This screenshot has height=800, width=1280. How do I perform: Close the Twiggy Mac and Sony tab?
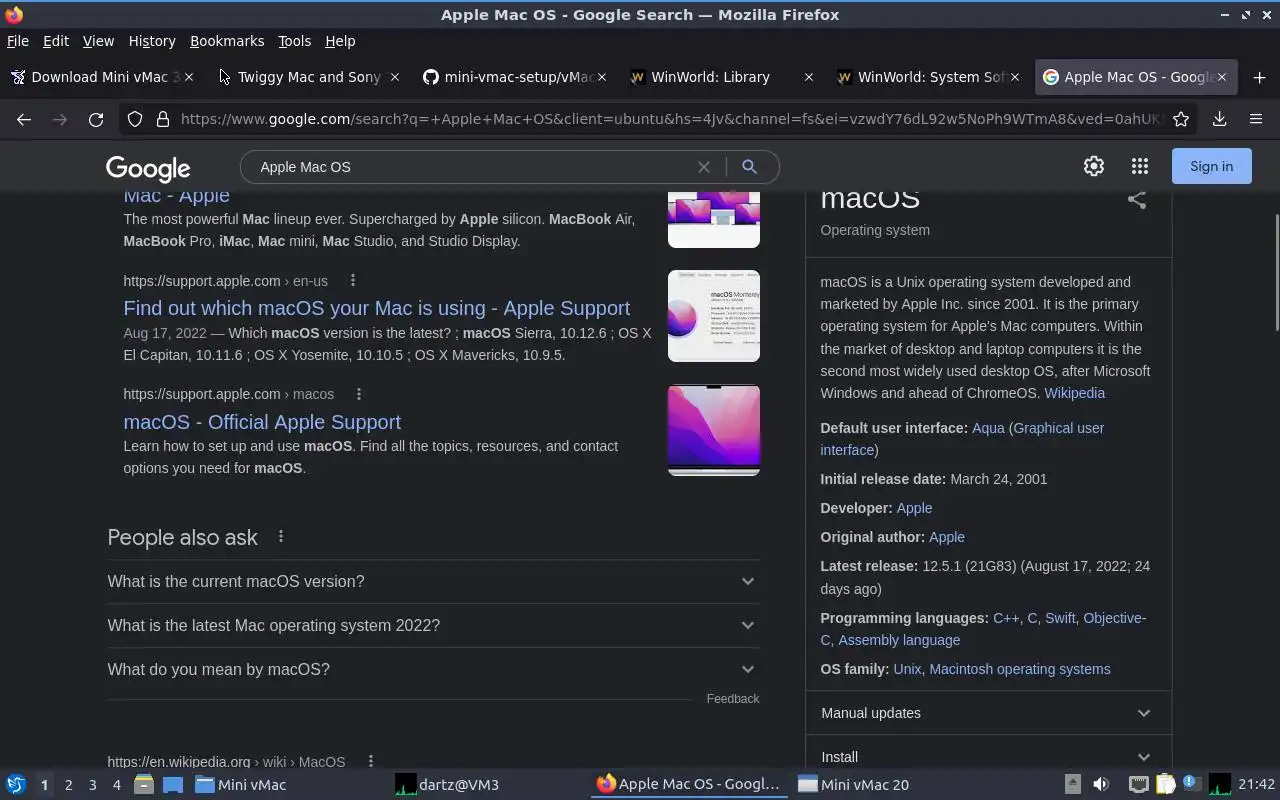[395, 77]
